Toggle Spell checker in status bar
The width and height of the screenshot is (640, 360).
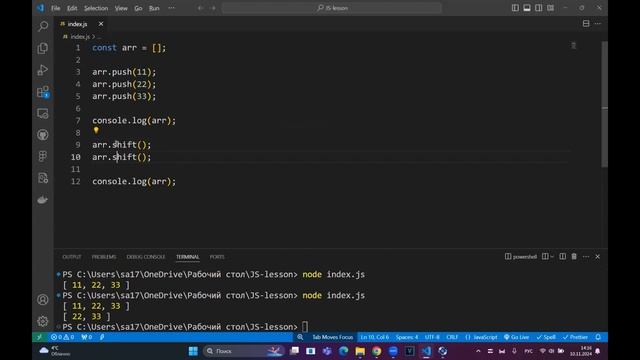(x=546, y=337)
